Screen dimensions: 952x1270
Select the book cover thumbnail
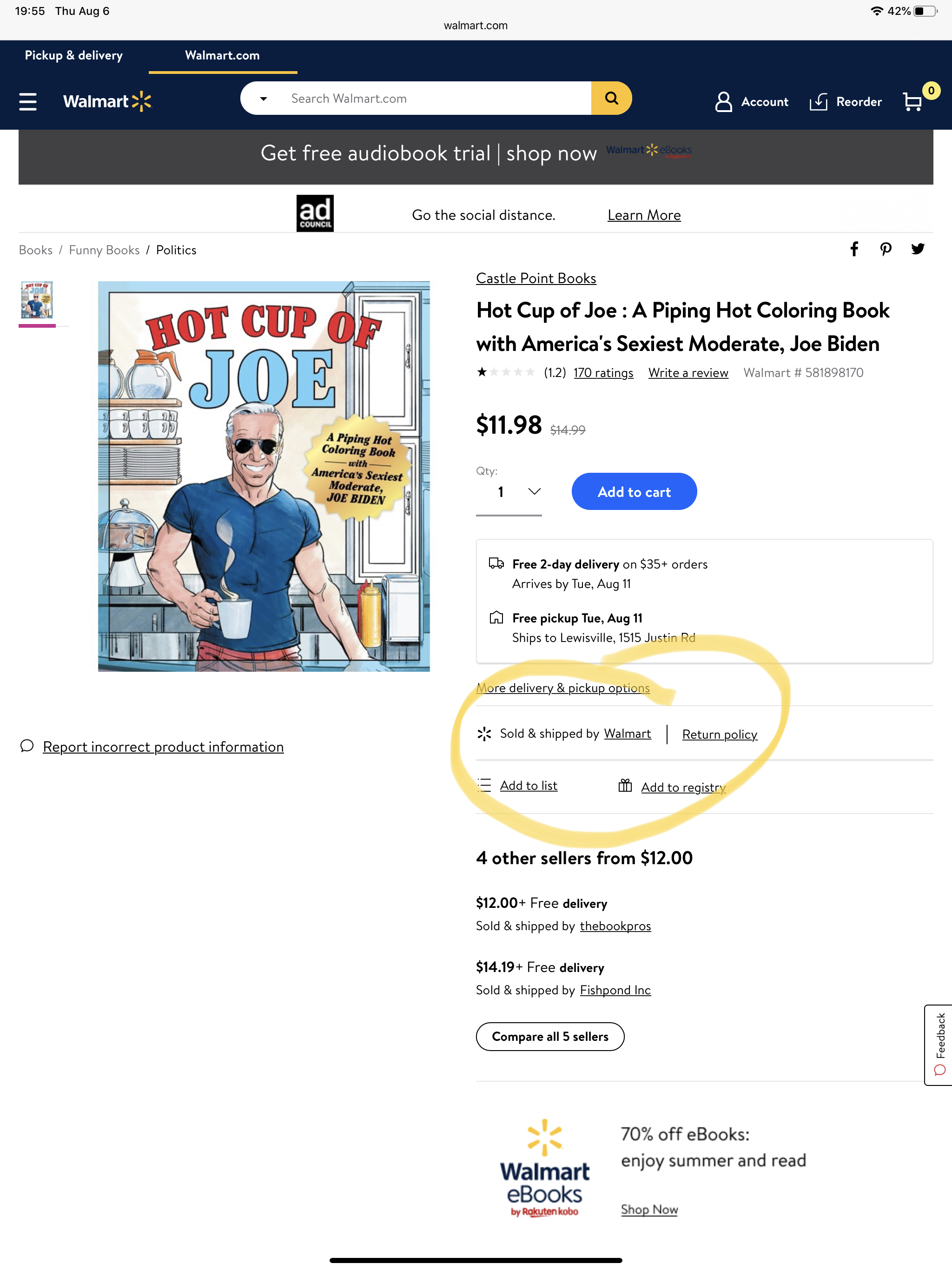(37, 300)
